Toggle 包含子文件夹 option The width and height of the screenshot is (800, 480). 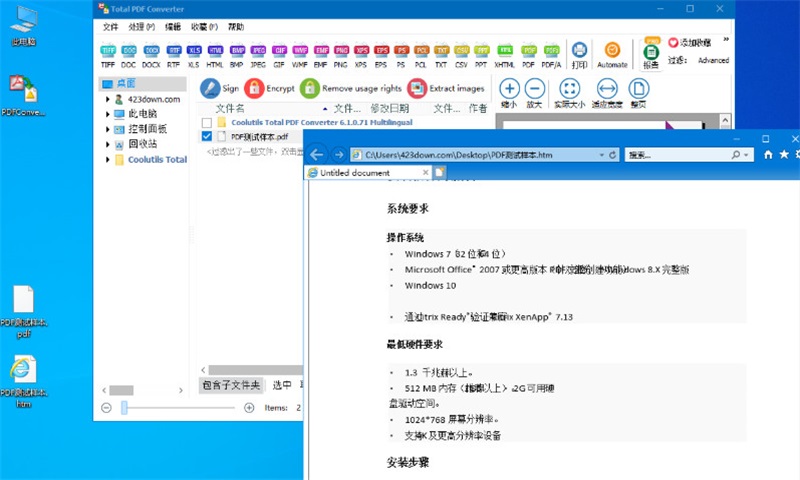point(231,385)
